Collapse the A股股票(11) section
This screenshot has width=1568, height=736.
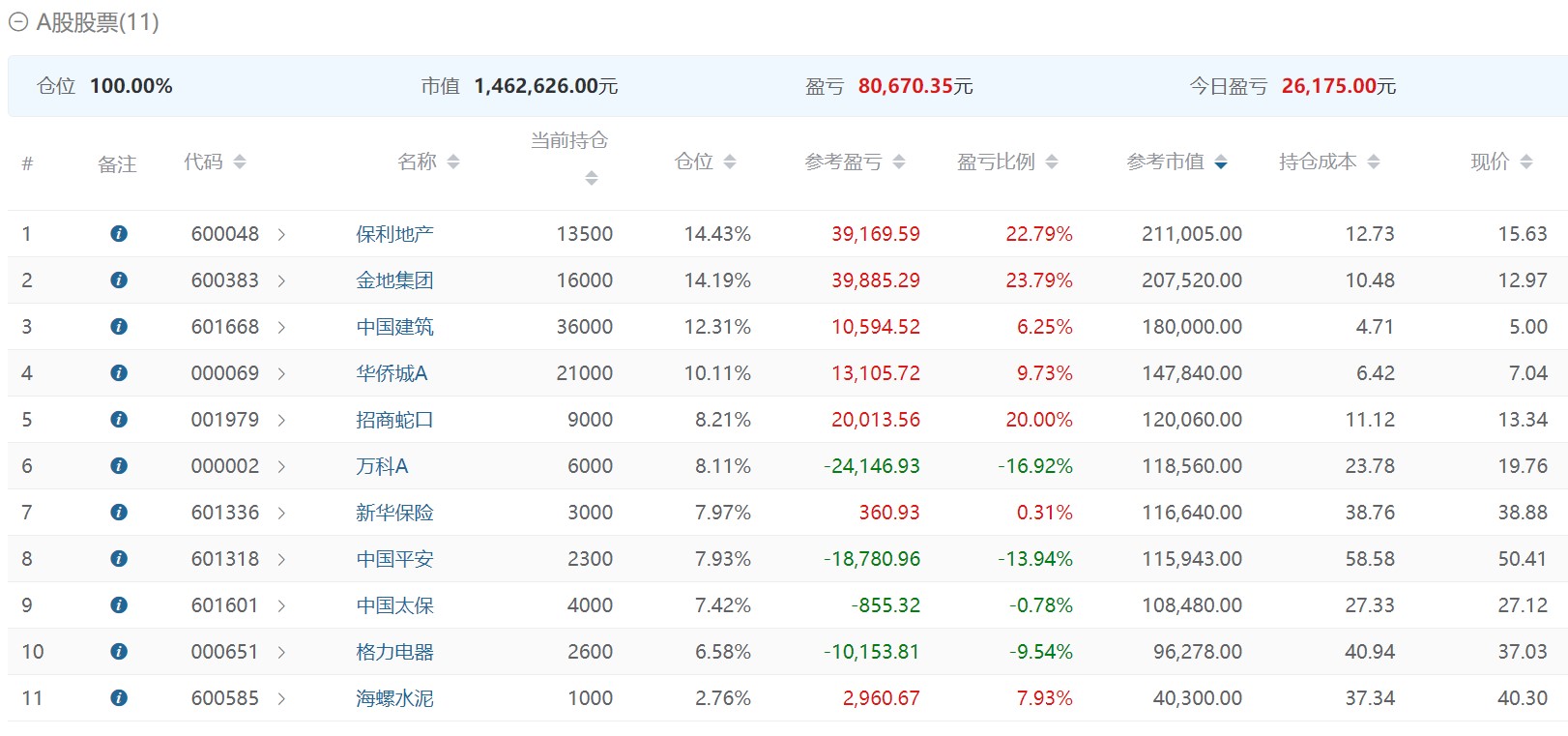(17, 22)
